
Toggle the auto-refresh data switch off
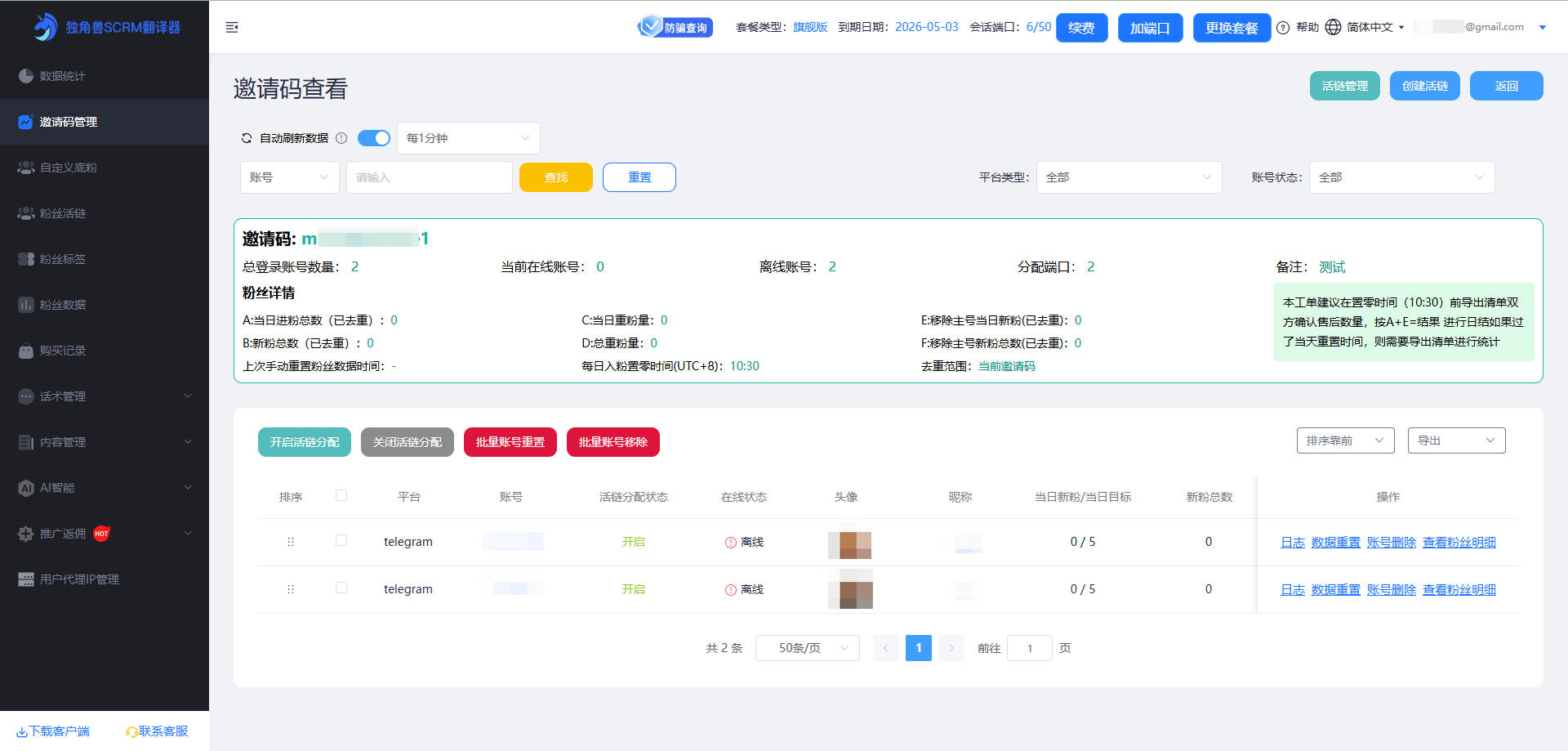tap(374, 138)
